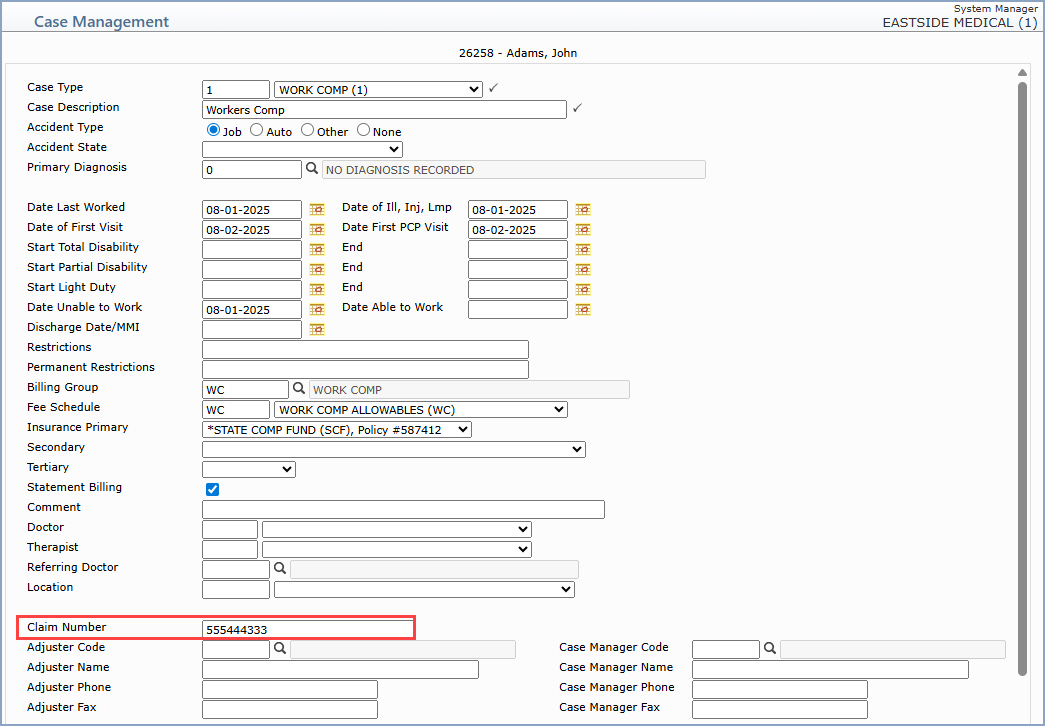
Task: Click Billing Group lookup magnifier icon
Action: tap(298, 389)
